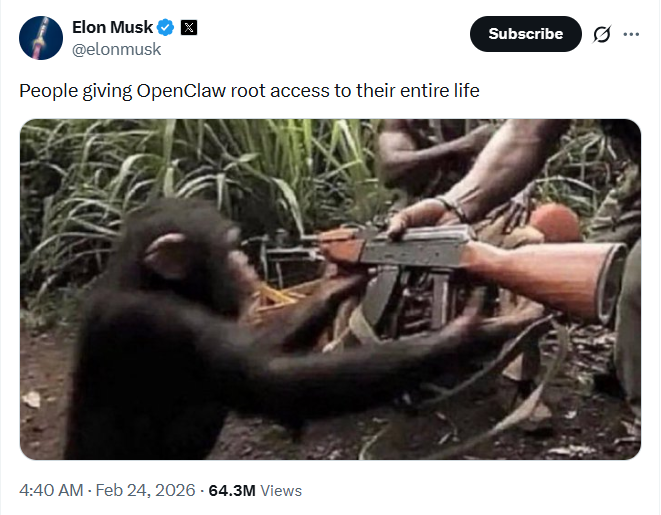Subscribe to Elon Musk
The width and height of the screenshot is (661, 515).
[526, 34]
